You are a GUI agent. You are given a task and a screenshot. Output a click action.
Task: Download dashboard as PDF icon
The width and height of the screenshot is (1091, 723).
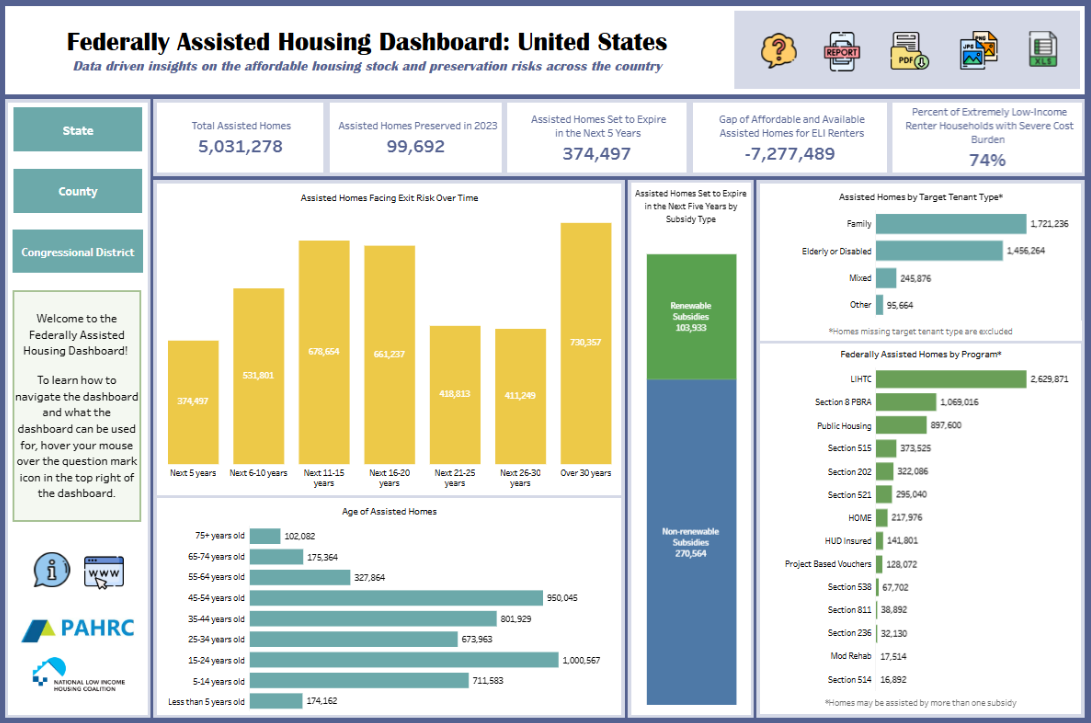[x=909, y=51]
